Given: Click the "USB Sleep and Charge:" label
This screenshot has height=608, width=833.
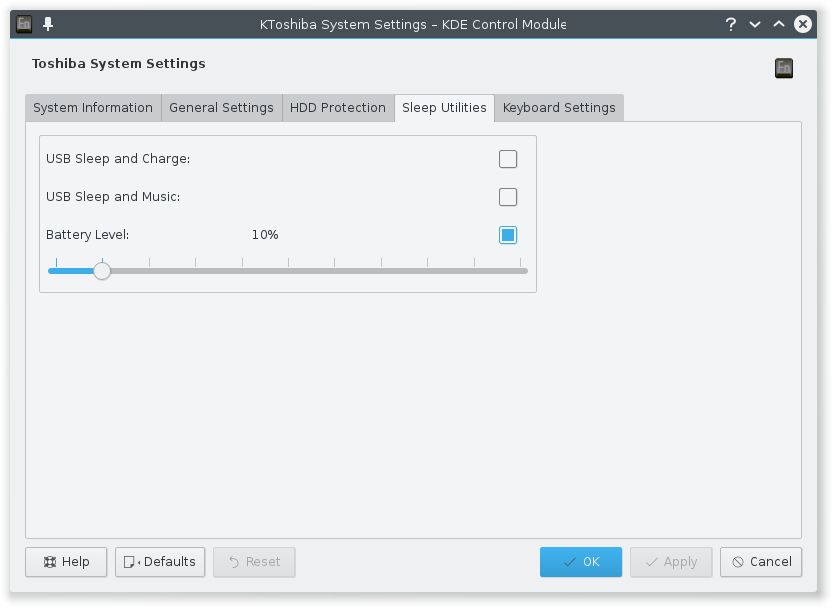Looking at the screenshot, I should (118, 159).
